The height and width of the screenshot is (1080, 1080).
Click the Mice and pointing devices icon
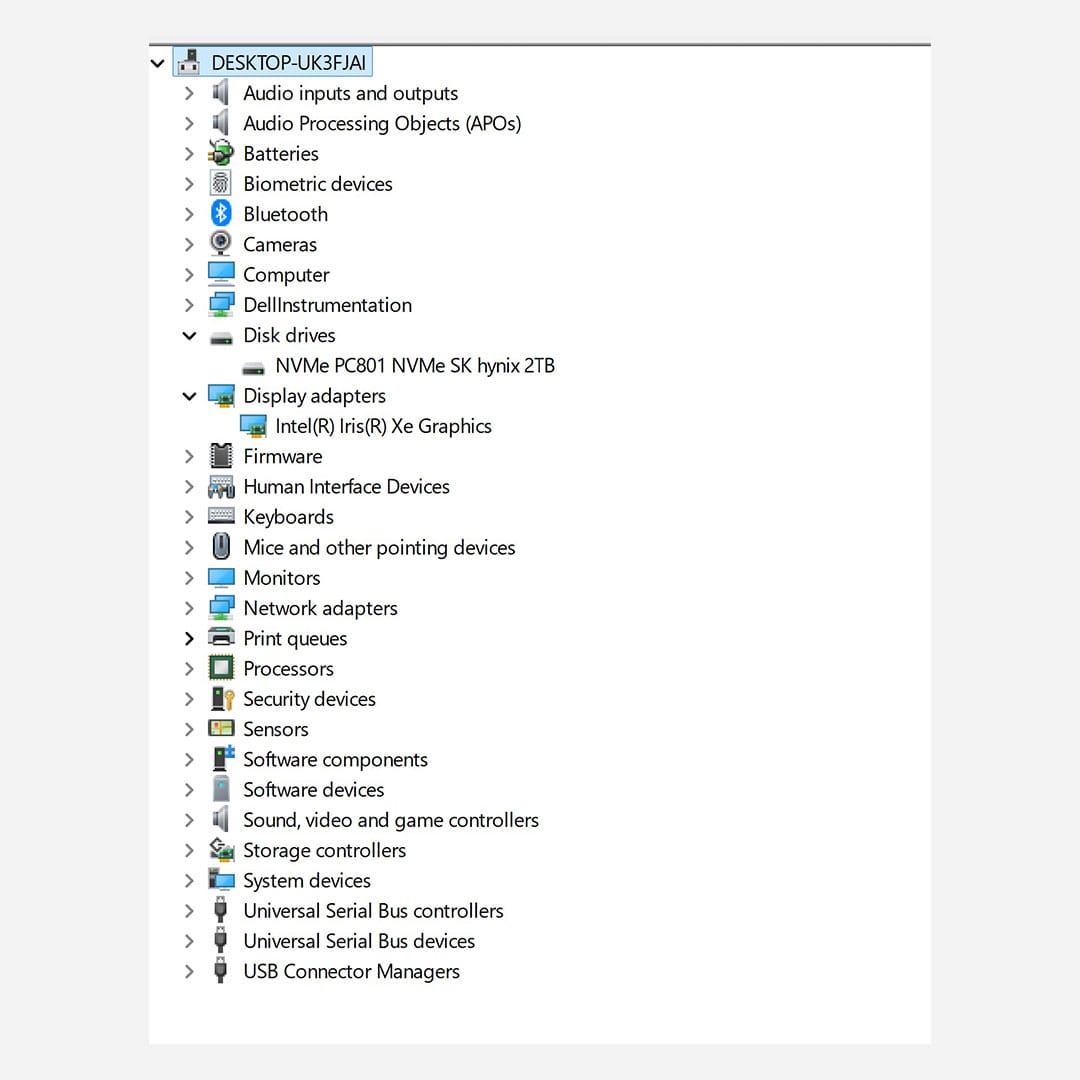point(221,547)
